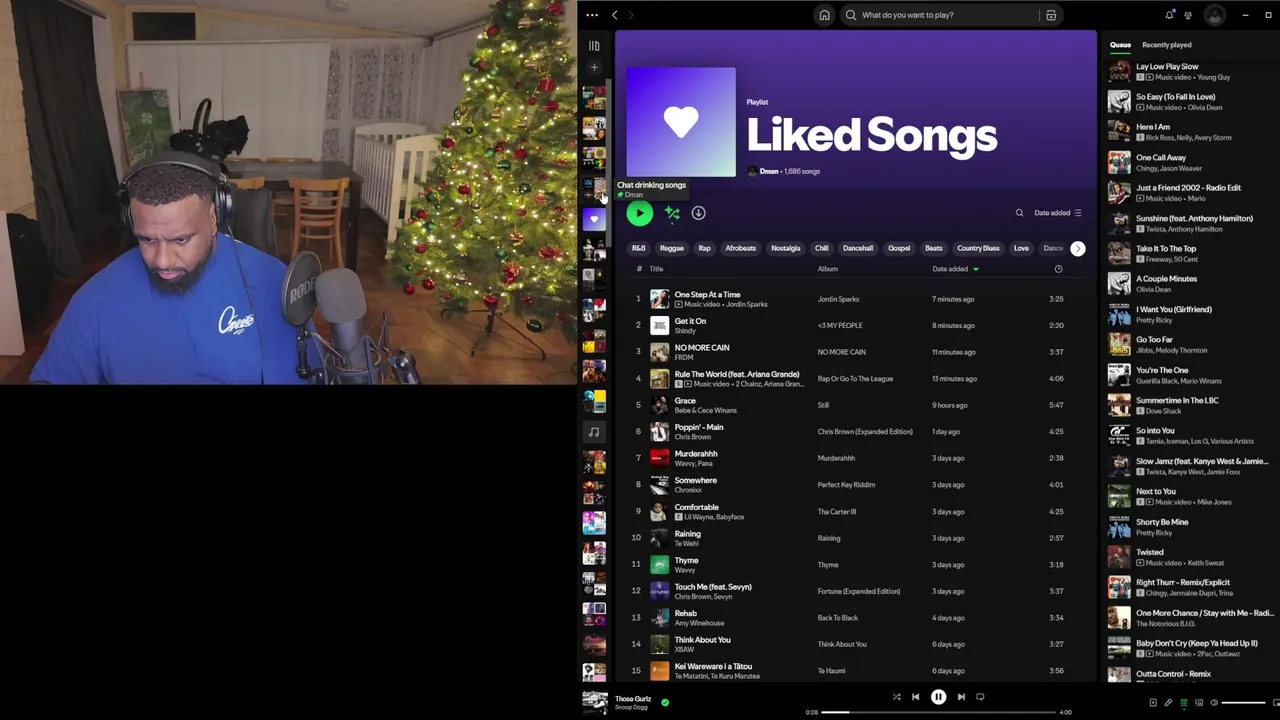1280x720 pixels.
Task: Select the Liked Songs heart in sidebar
Action: click(x=594, y=220)
